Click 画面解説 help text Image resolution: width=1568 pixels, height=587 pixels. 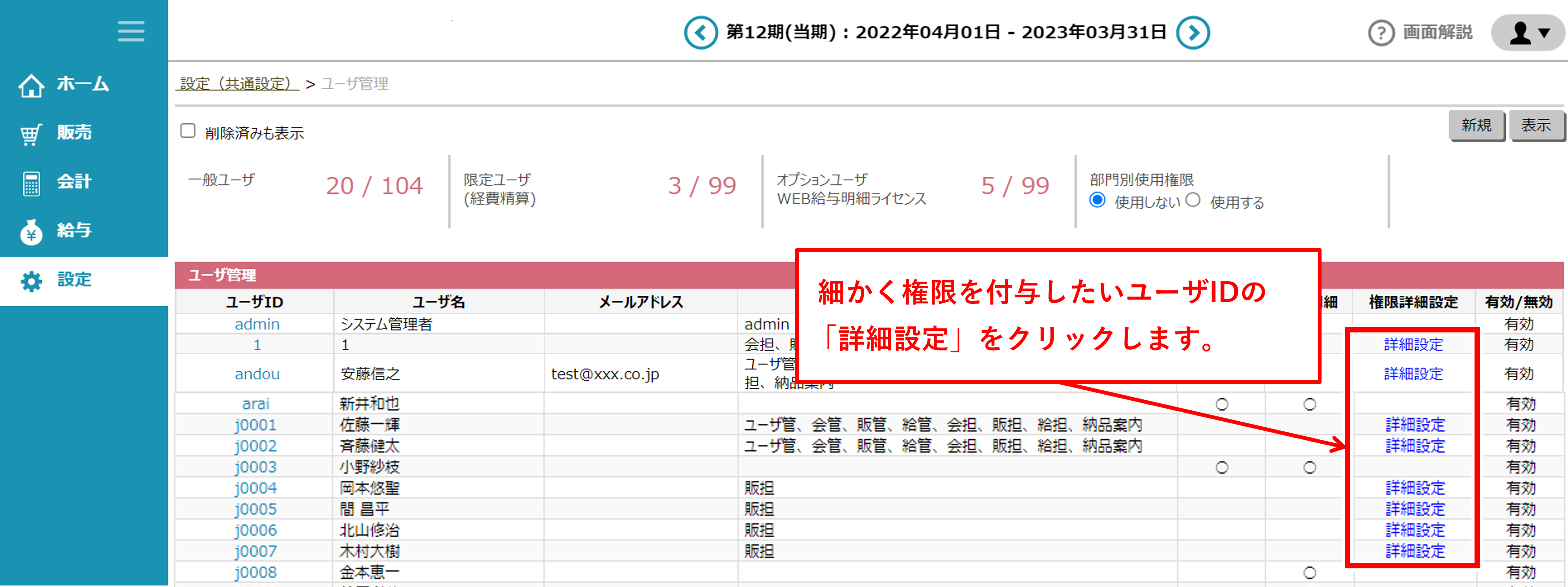1438,32
